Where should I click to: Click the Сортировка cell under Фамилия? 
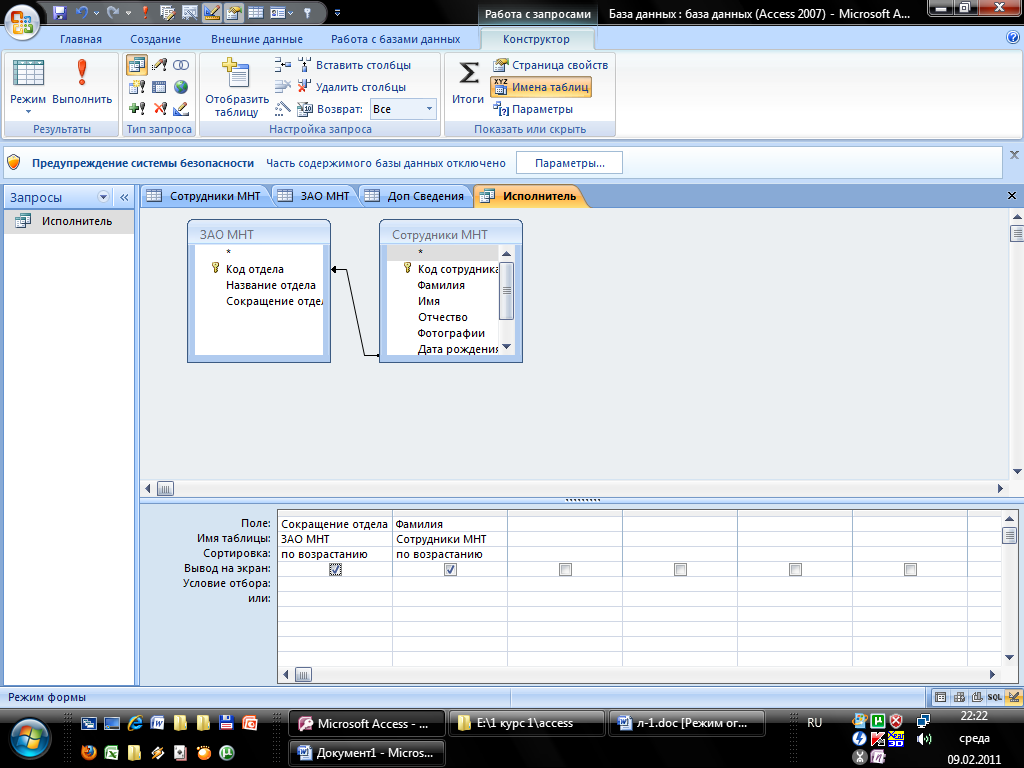click(450, 554)
